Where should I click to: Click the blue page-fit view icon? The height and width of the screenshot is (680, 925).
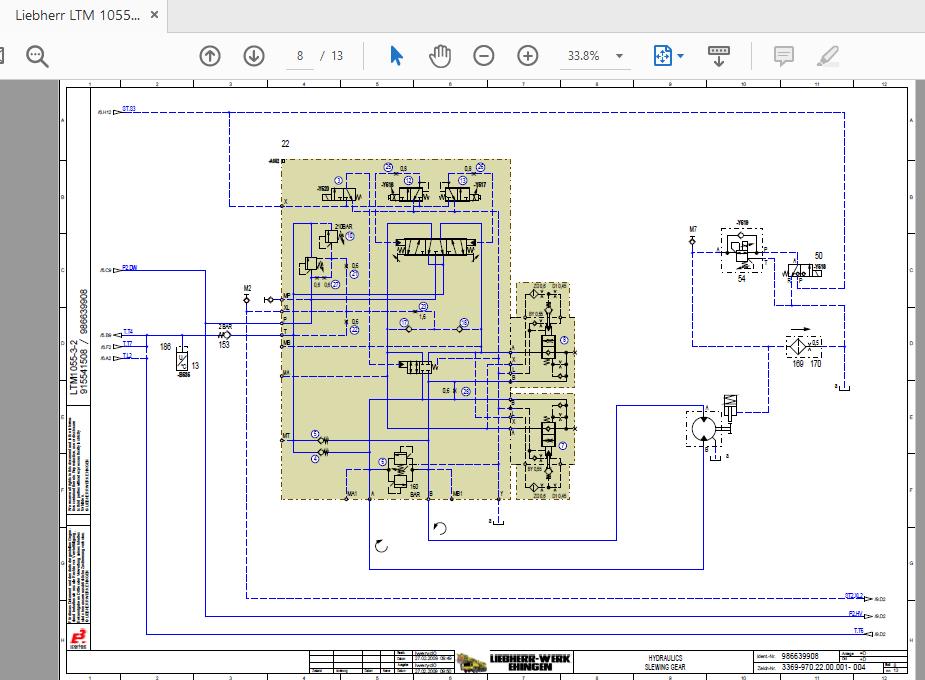tap(663, 55)
